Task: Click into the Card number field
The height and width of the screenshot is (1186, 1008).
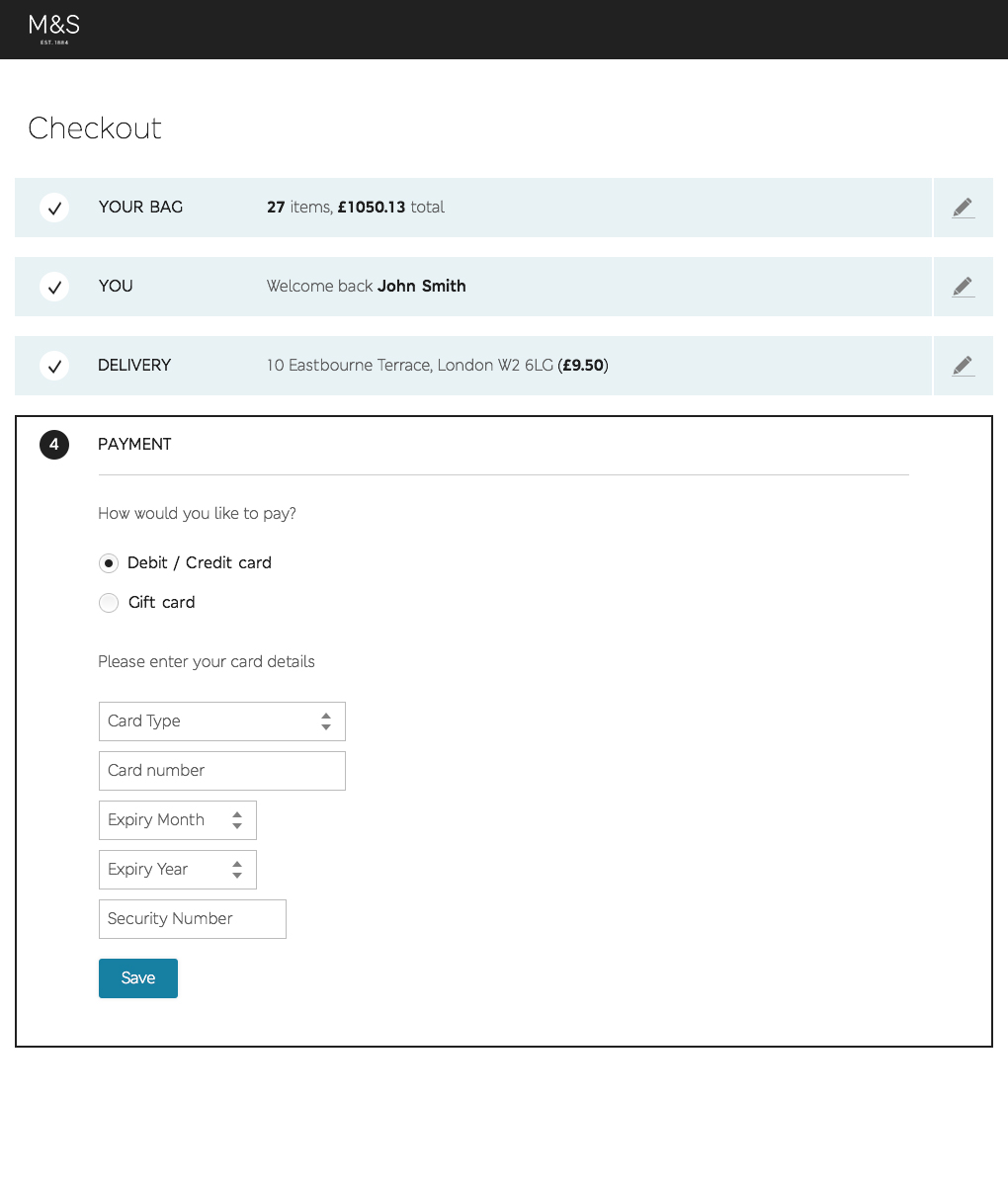Action: (222, 771)
